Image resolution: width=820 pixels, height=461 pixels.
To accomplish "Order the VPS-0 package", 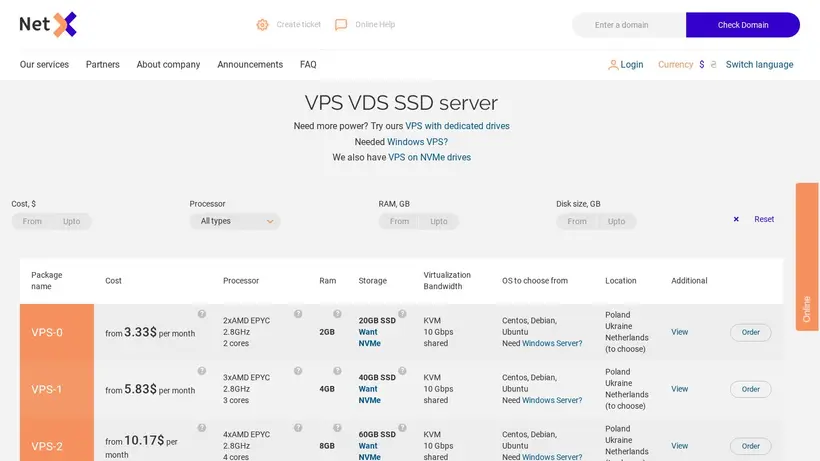I will point(750,332).
